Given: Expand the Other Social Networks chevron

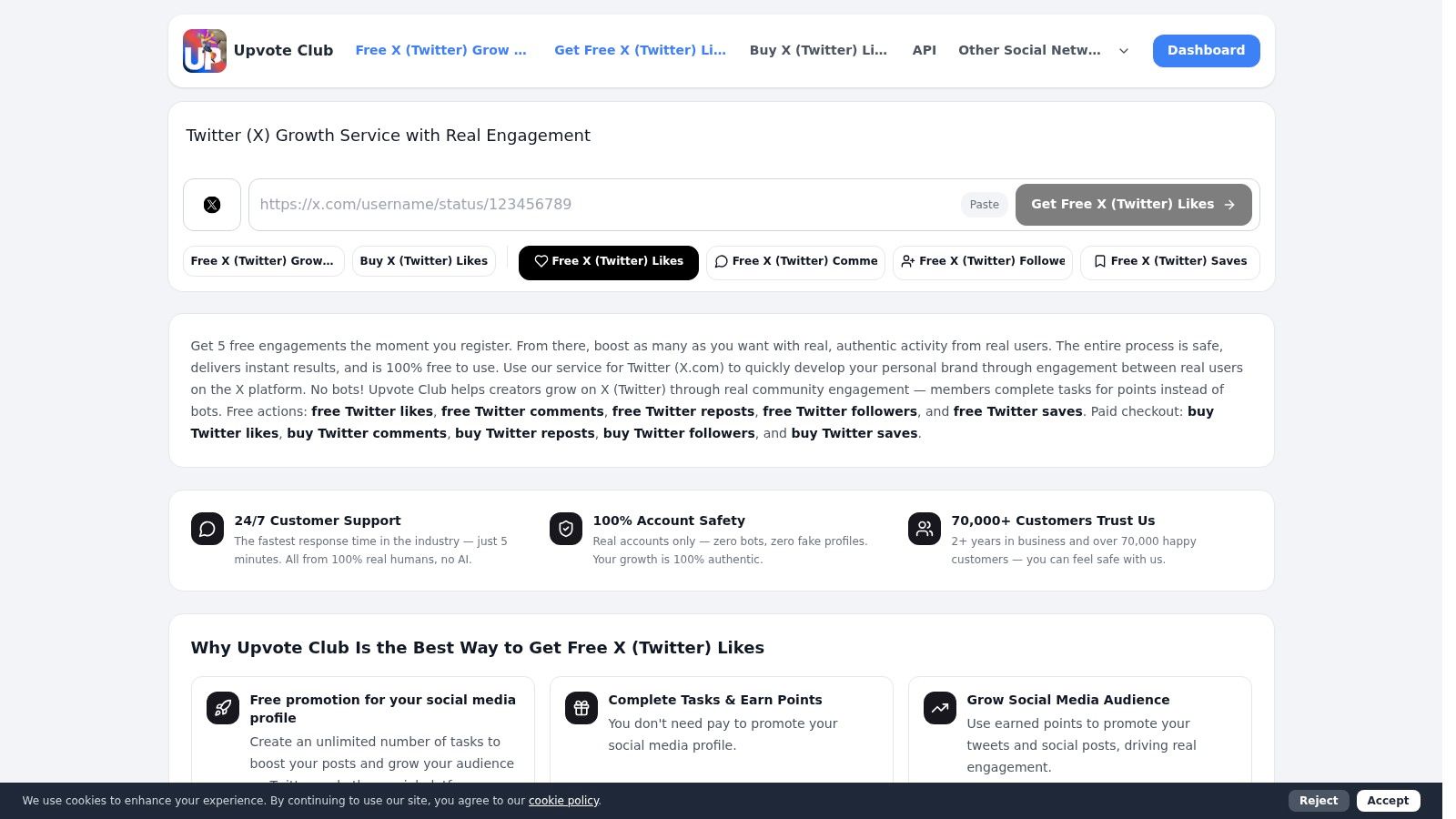Looking at the screenshot, I should pyautogui.click(x=1124, y=51).
